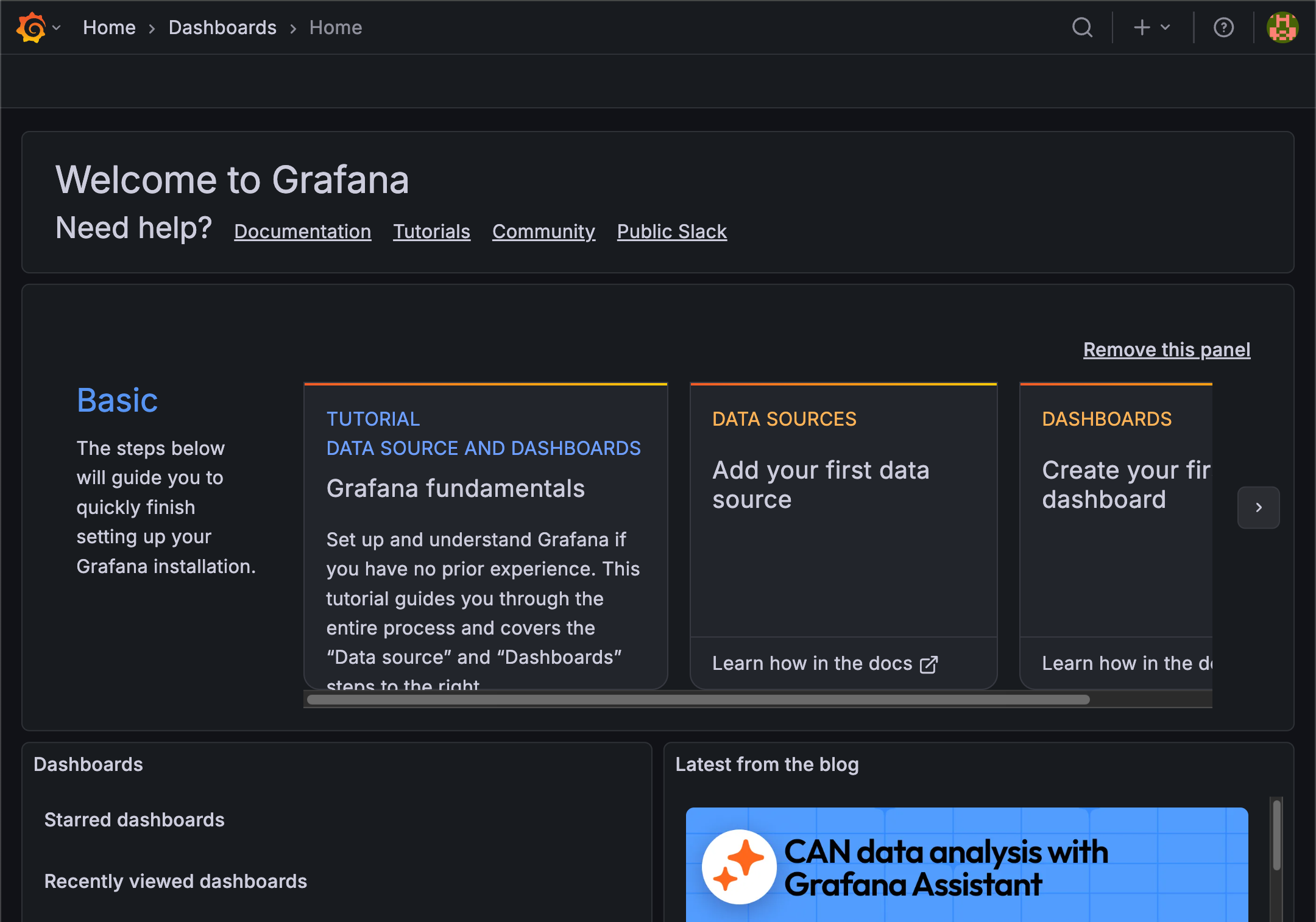1316x922 pixels.
Task: Open the Community link
Action: coord(543,231)
